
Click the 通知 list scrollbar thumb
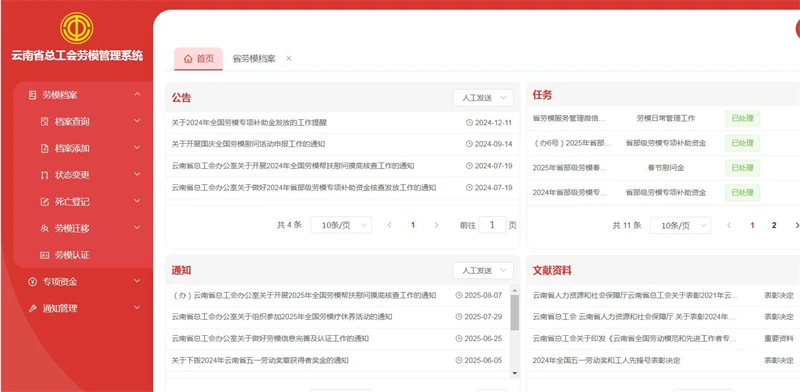pyautogui.click(x=514, y=312)
